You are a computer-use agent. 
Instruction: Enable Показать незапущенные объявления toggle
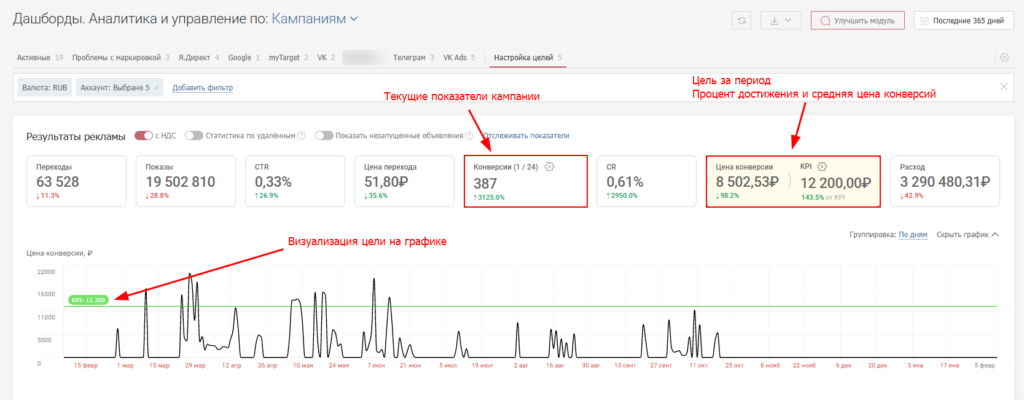[x=323, y=135]
